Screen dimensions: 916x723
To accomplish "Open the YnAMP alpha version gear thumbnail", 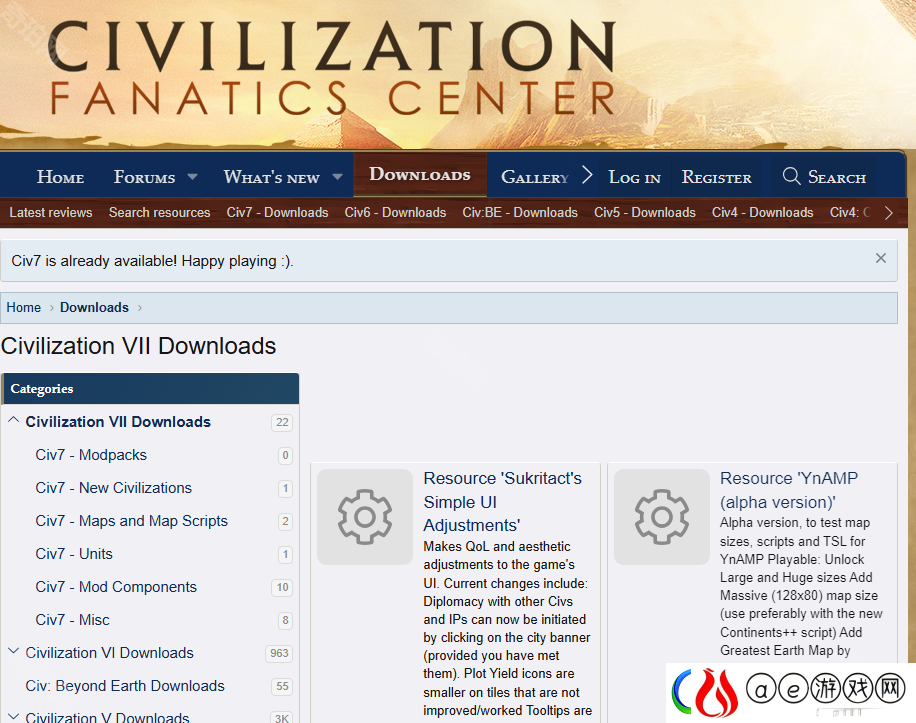I will click(662, 517).
